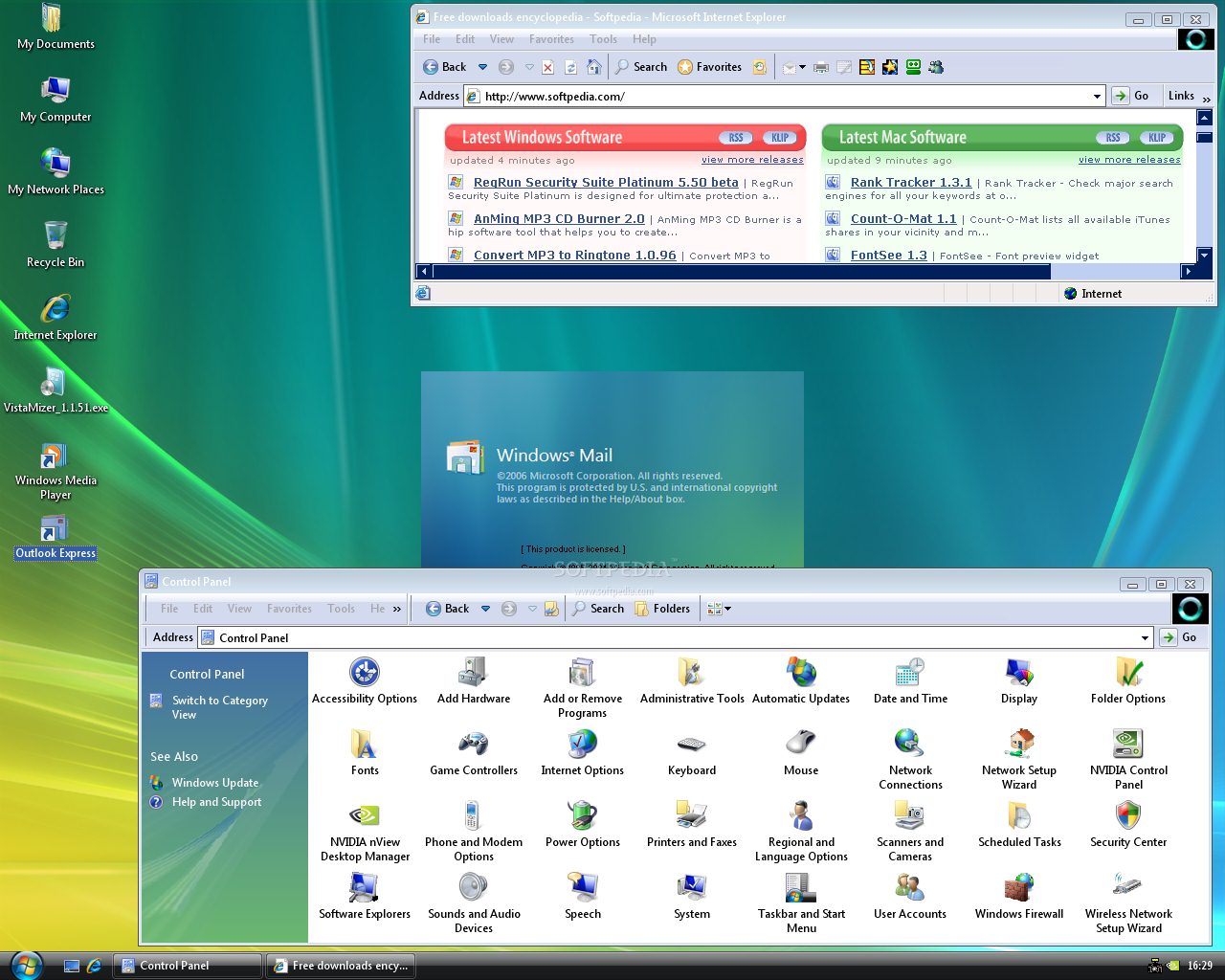Open the Tools menu in Internet Explorer

[603, 39]
